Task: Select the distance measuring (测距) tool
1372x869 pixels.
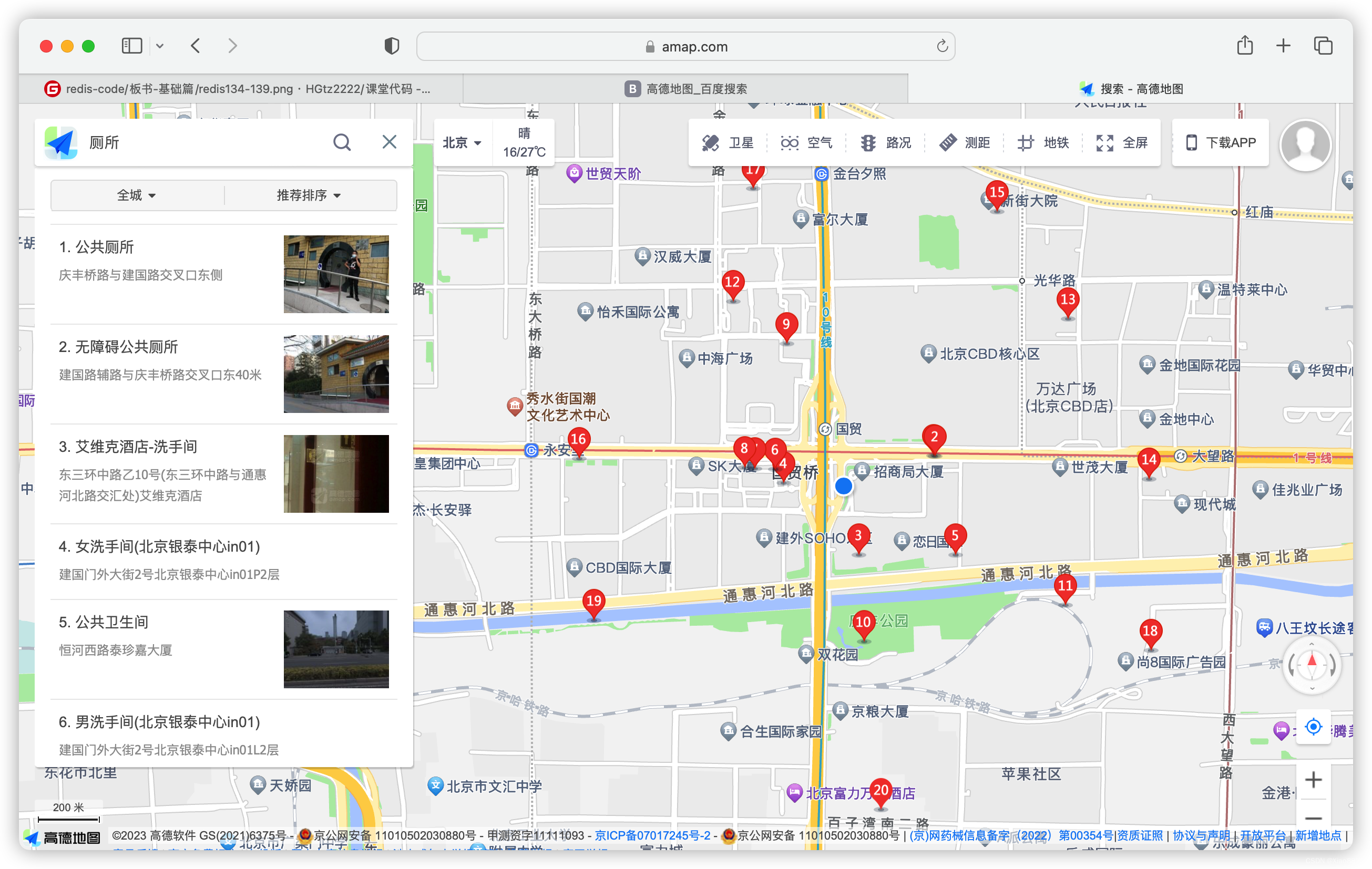Action: 964,142
